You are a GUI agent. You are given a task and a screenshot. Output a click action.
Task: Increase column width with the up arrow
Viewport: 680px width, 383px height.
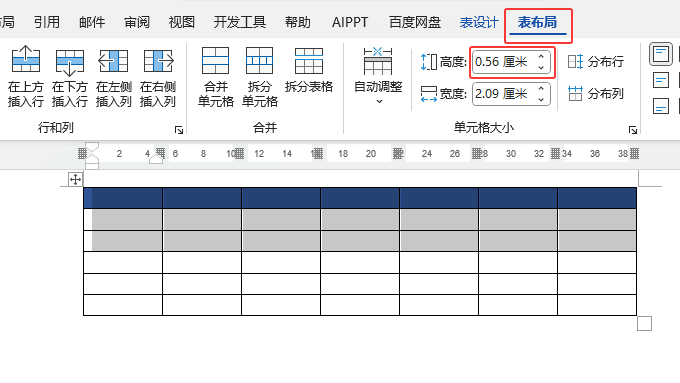[541, 88]
